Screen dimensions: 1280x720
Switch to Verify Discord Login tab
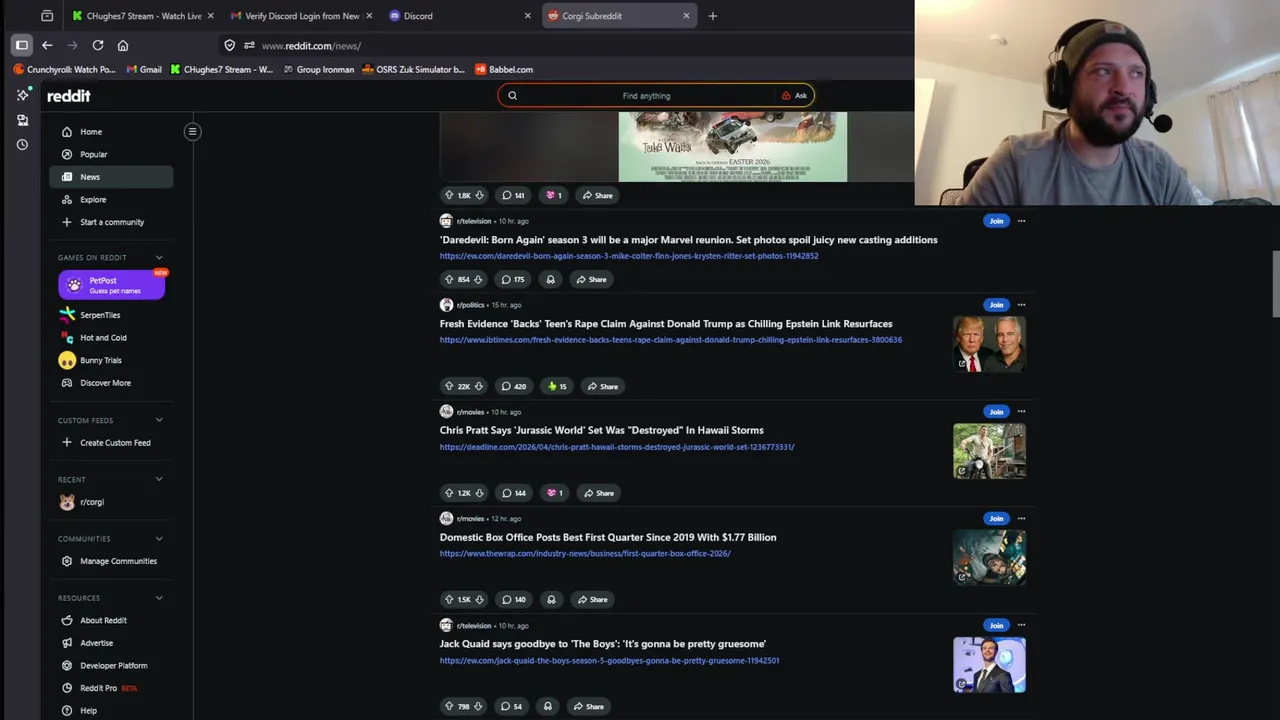(x=301, y=16)
